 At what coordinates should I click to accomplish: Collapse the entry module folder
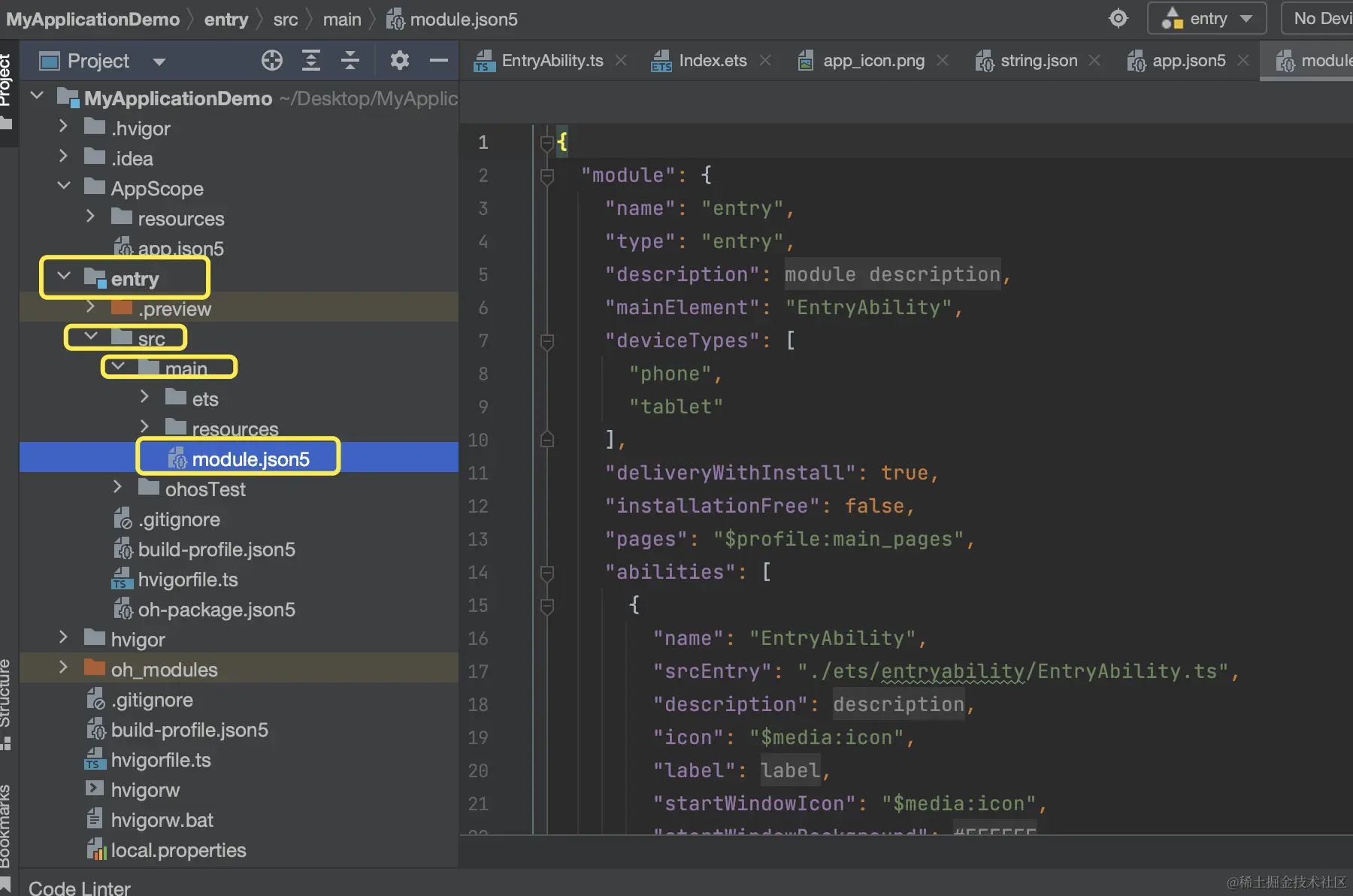click(x=64, y=276)
